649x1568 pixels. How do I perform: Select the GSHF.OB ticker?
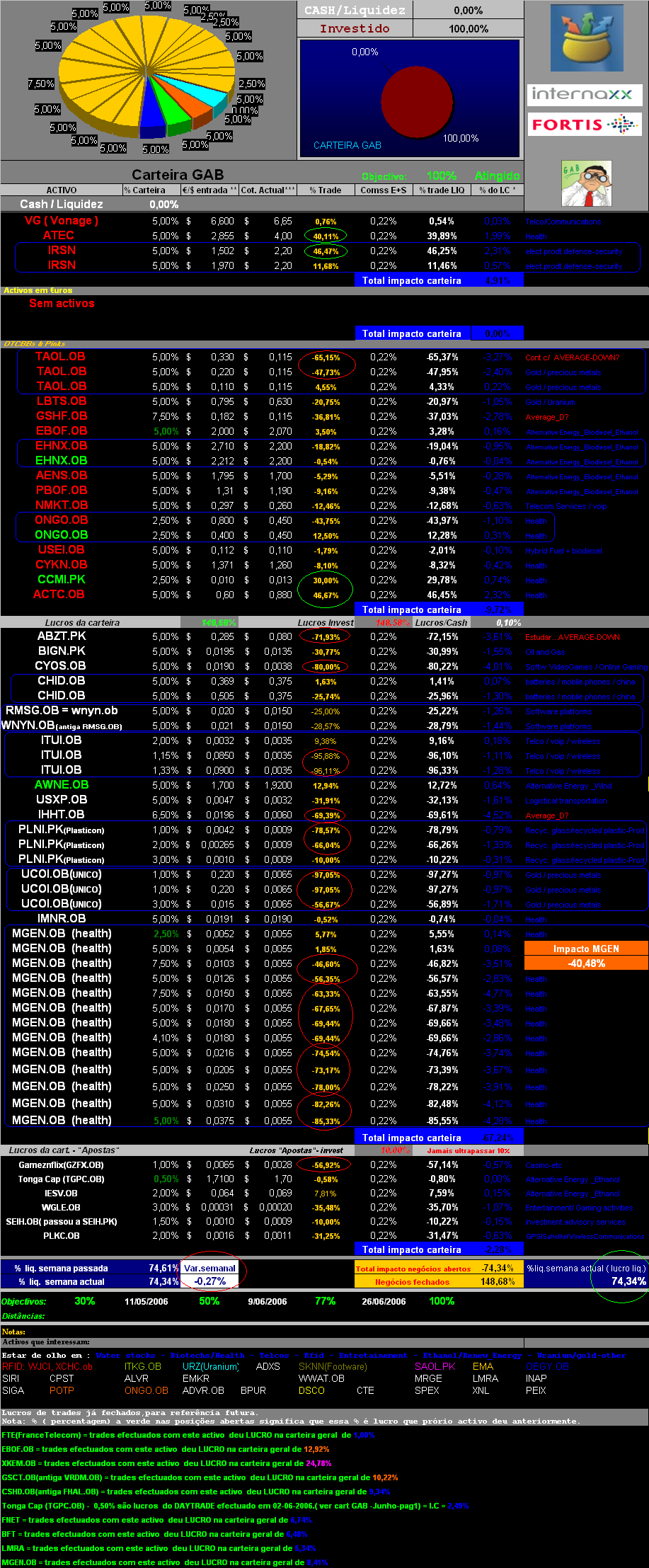click(62, 416)
